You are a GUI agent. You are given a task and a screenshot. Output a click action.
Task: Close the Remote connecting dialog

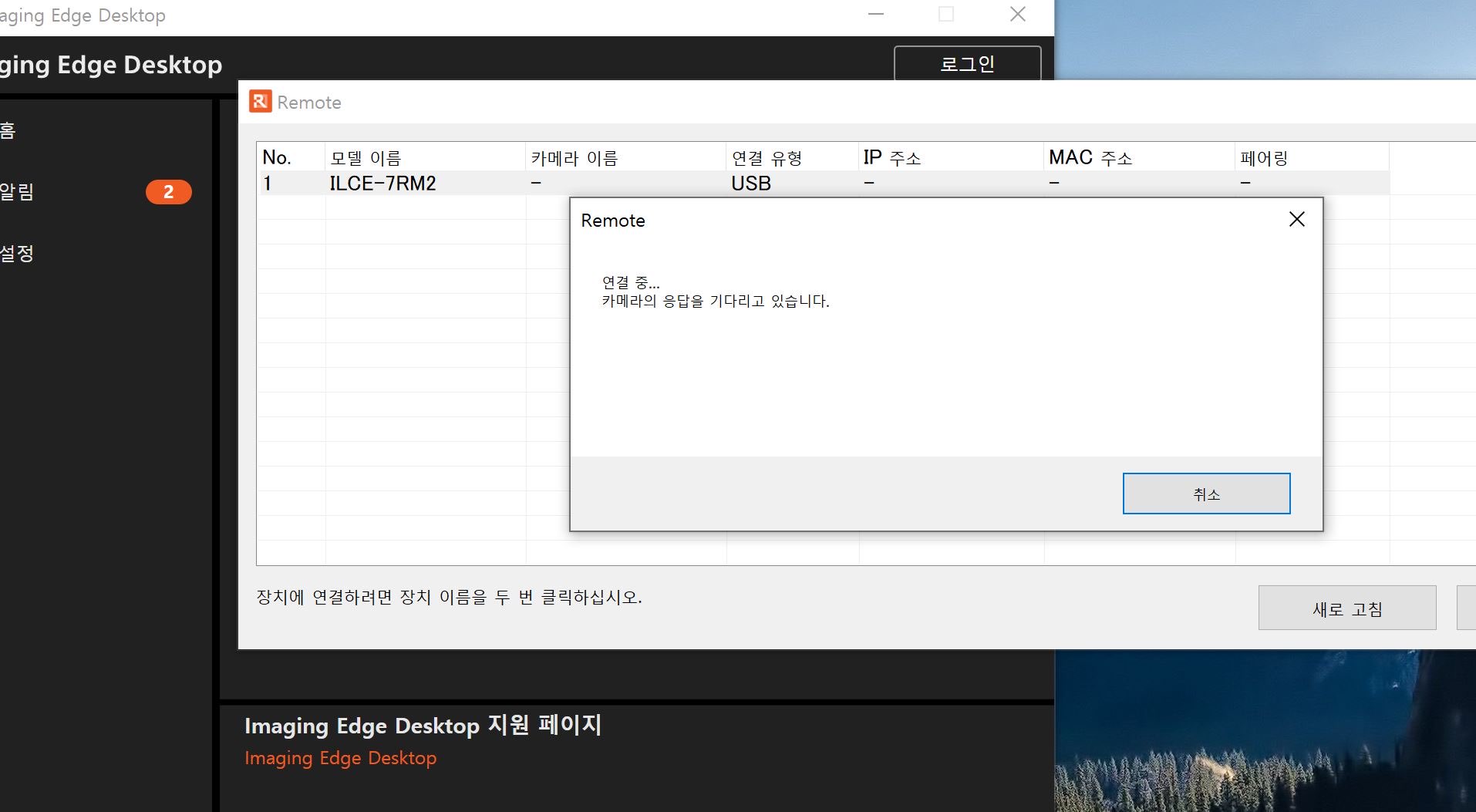[1297, 220]
